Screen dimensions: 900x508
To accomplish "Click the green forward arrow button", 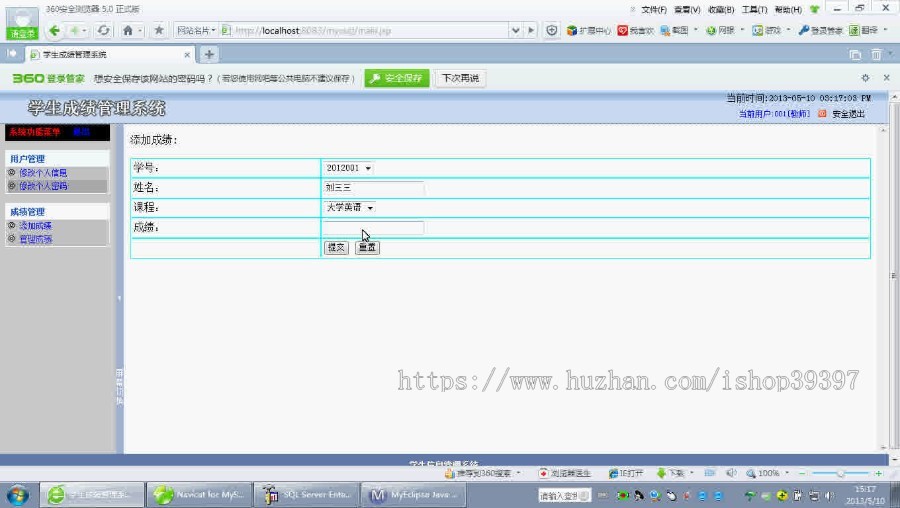I will (74, 30).
